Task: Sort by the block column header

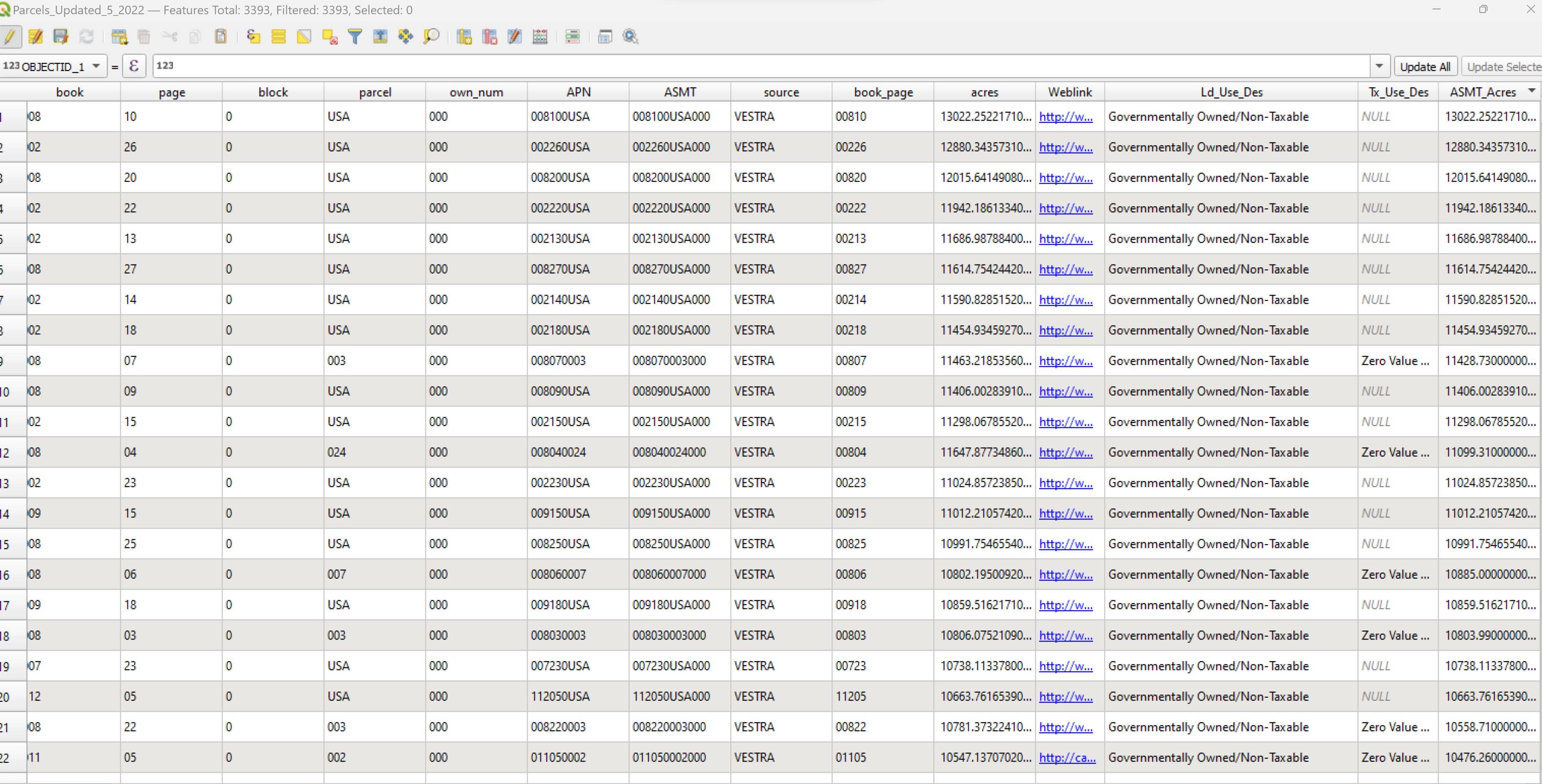Action: tap(273, 92)
